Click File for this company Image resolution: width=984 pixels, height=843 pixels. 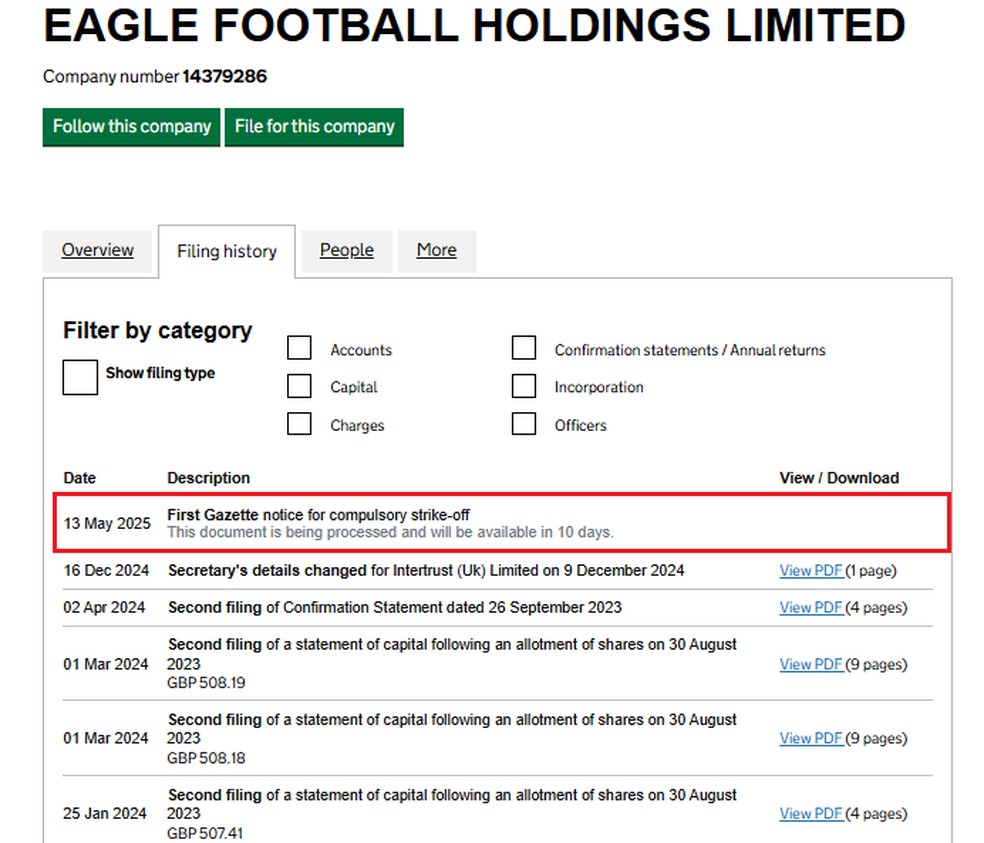(314, 127)
